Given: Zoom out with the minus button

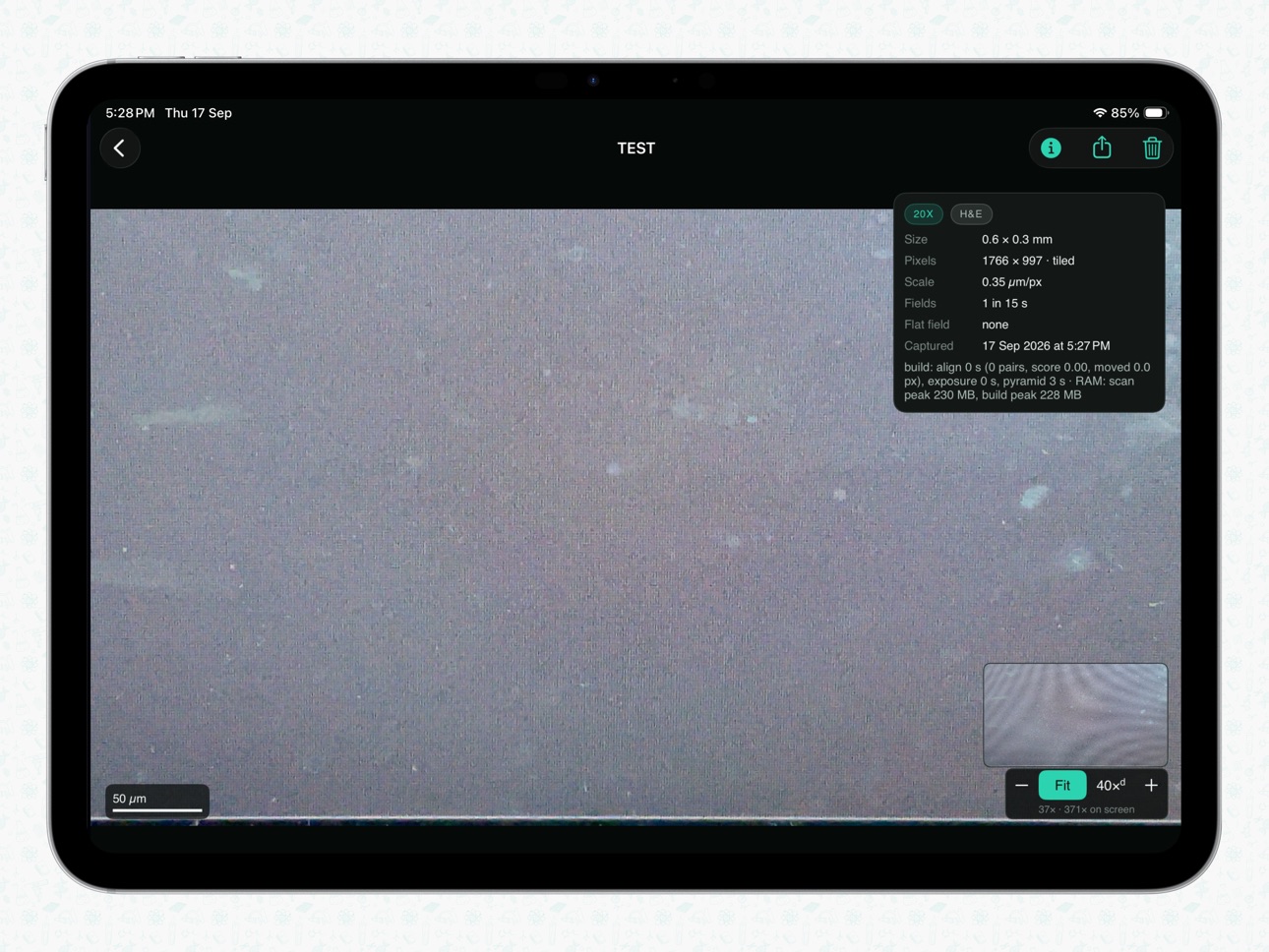Looking at the screenshot, I should 1021,785.
